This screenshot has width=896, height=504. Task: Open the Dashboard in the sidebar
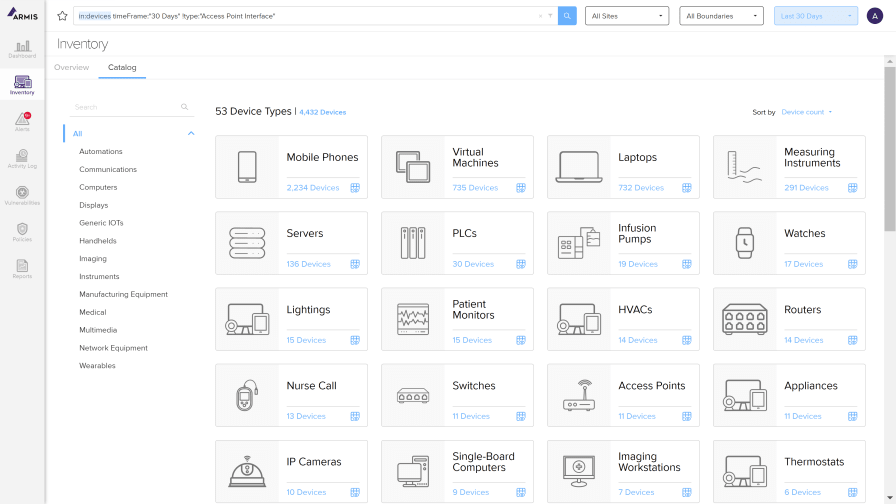[22, 49]
